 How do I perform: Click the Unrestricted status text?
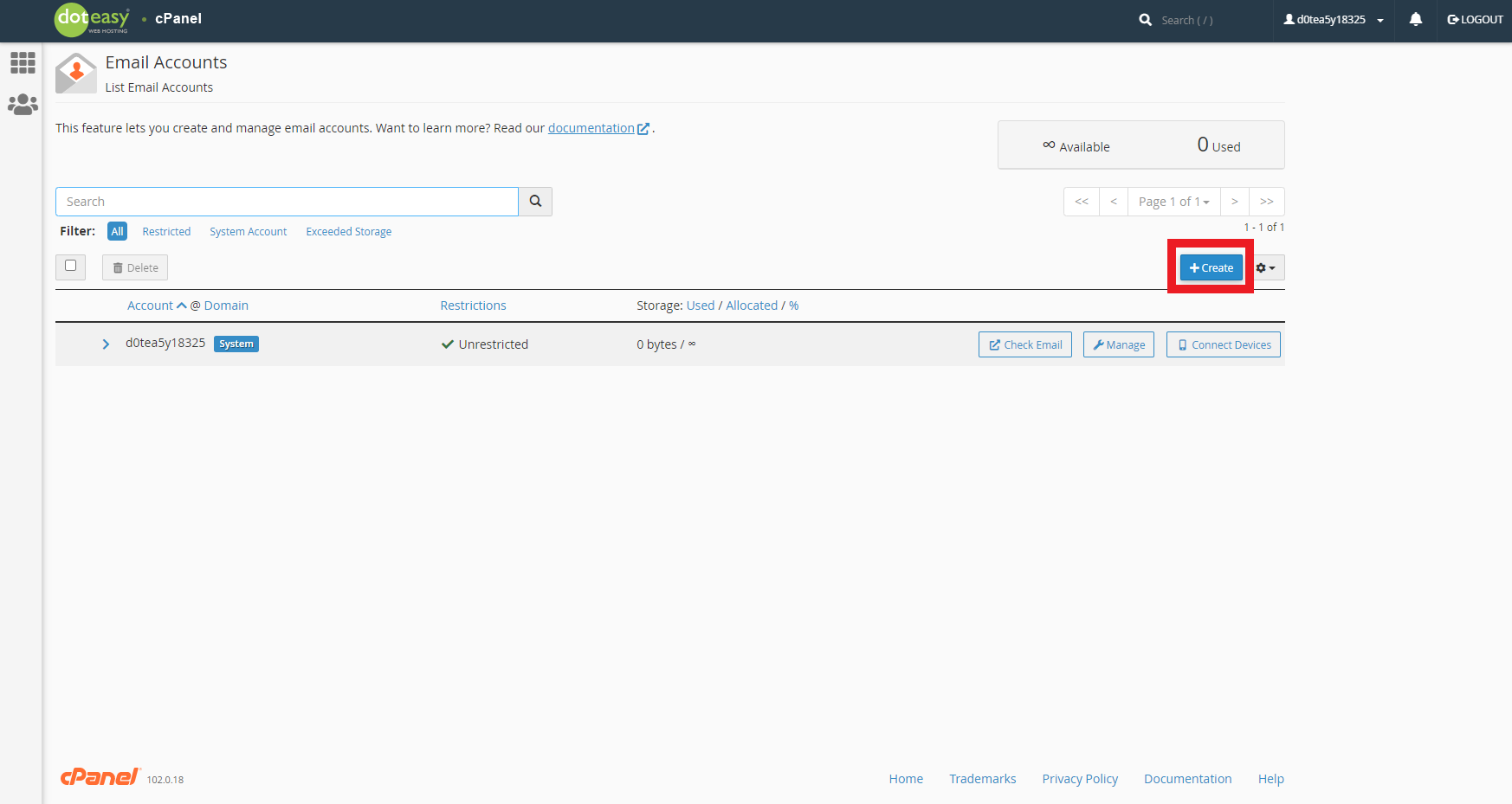pos(493,344)
